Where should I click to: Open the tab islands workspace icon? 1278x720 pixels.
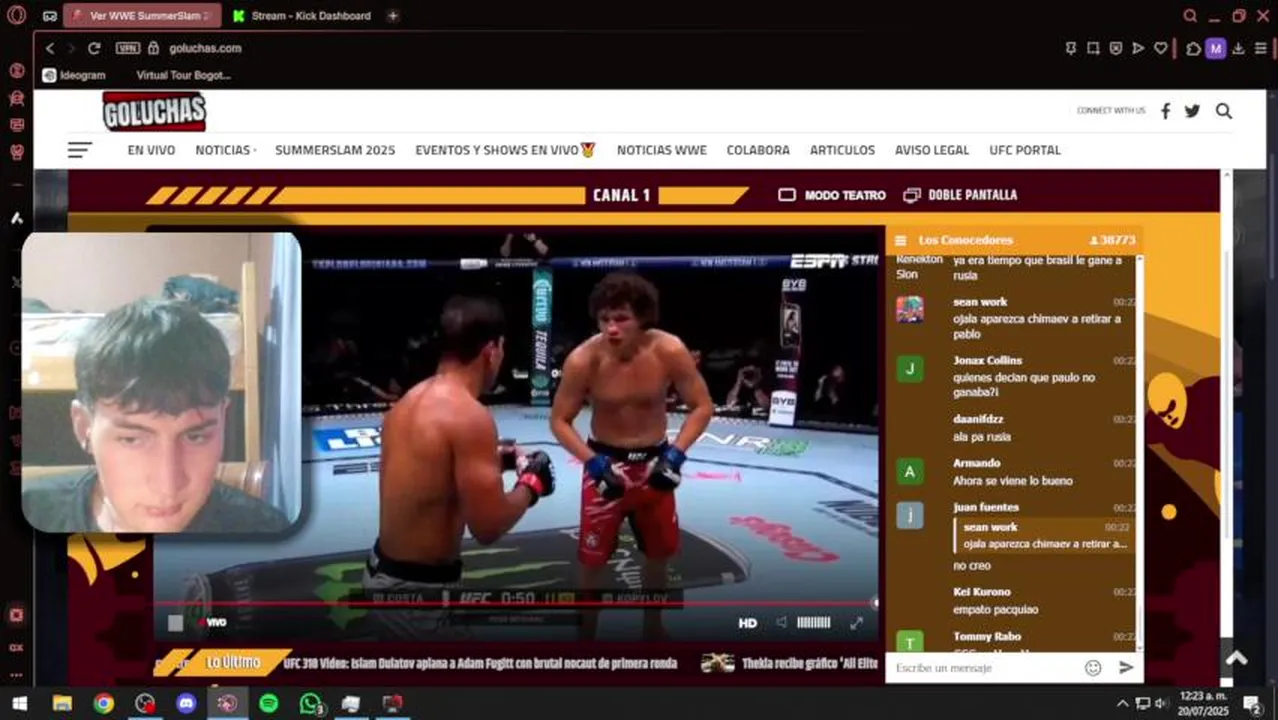click(50, 16)
